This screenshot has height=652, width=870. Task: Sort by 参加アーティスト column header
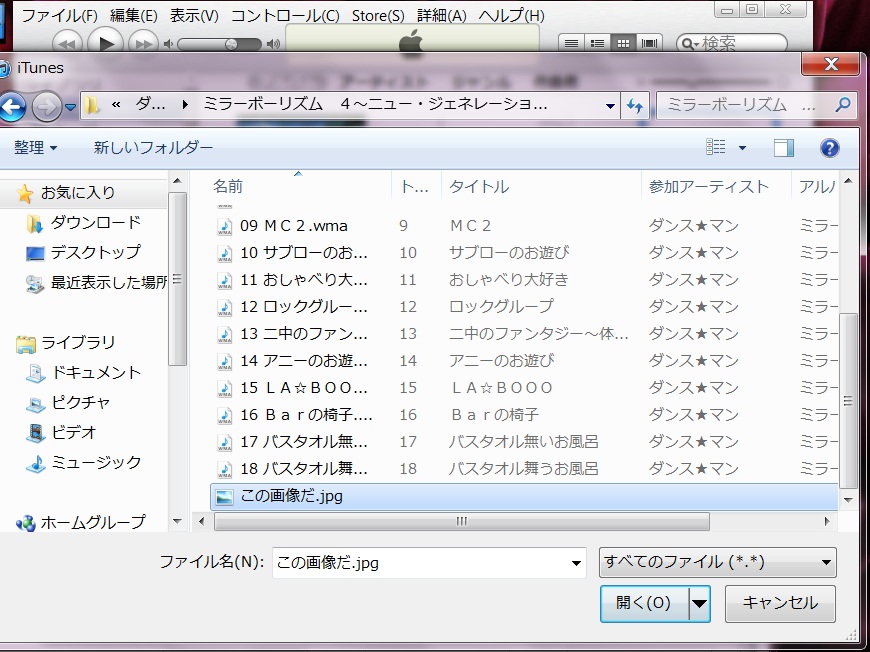(709, 186)
